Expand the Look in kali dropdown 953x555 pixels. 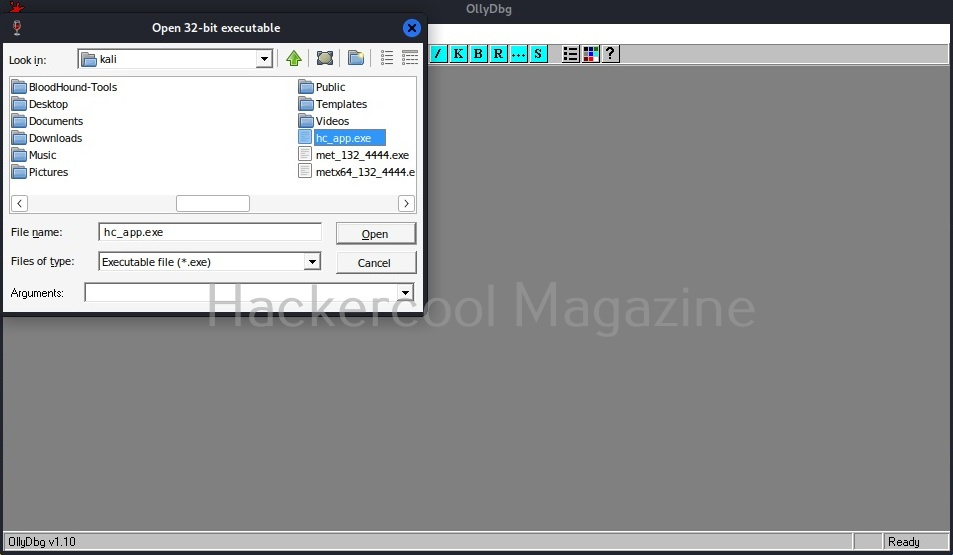(x=264, y=59)
